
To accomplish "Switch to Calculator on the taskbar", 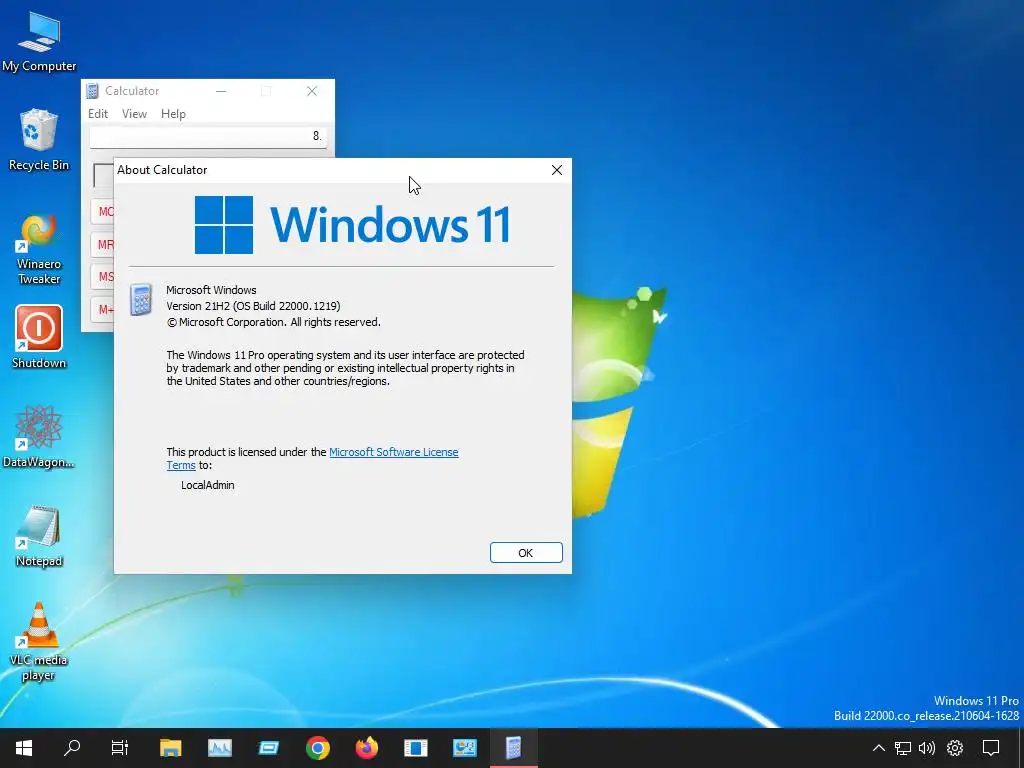I will 513,748.
